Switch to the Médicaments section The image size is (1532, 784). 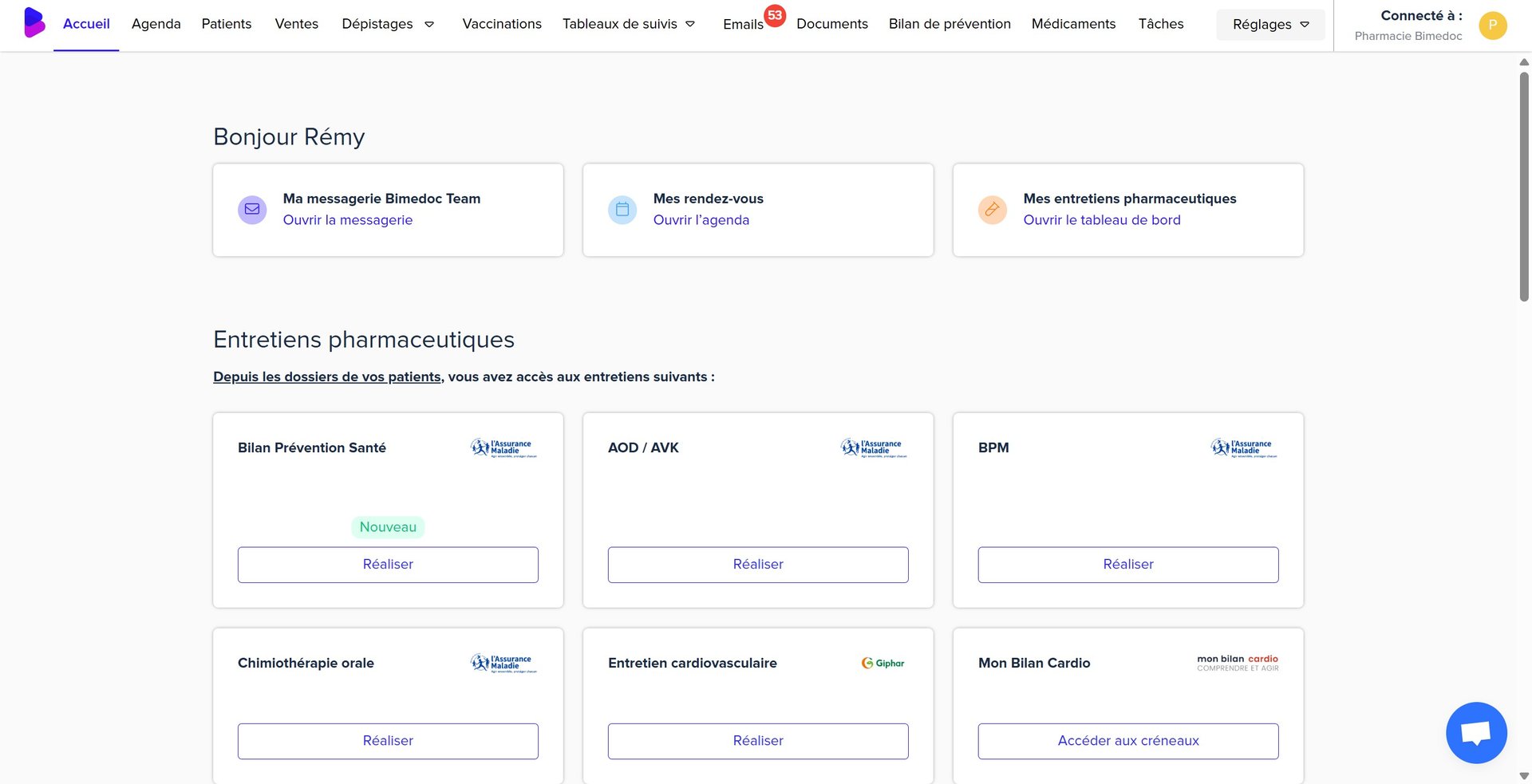click(x=1073, y=24)
